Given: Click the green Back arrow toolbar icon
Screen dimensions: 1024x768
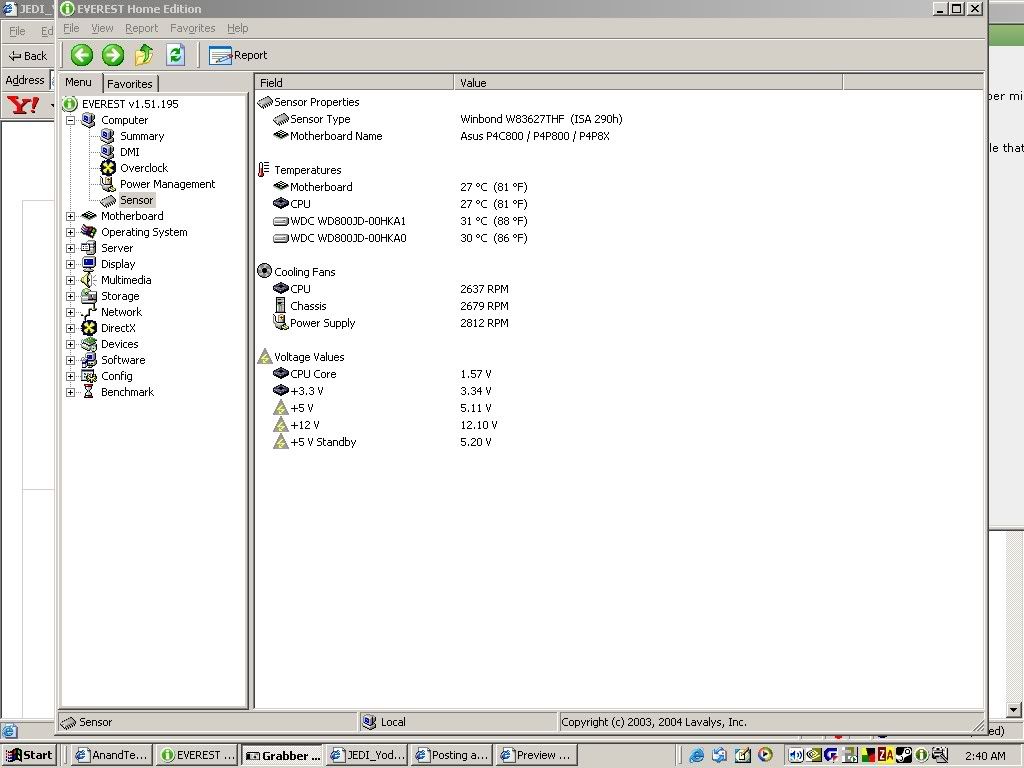Looking at the screenshot, I should (x=82, y=55).
